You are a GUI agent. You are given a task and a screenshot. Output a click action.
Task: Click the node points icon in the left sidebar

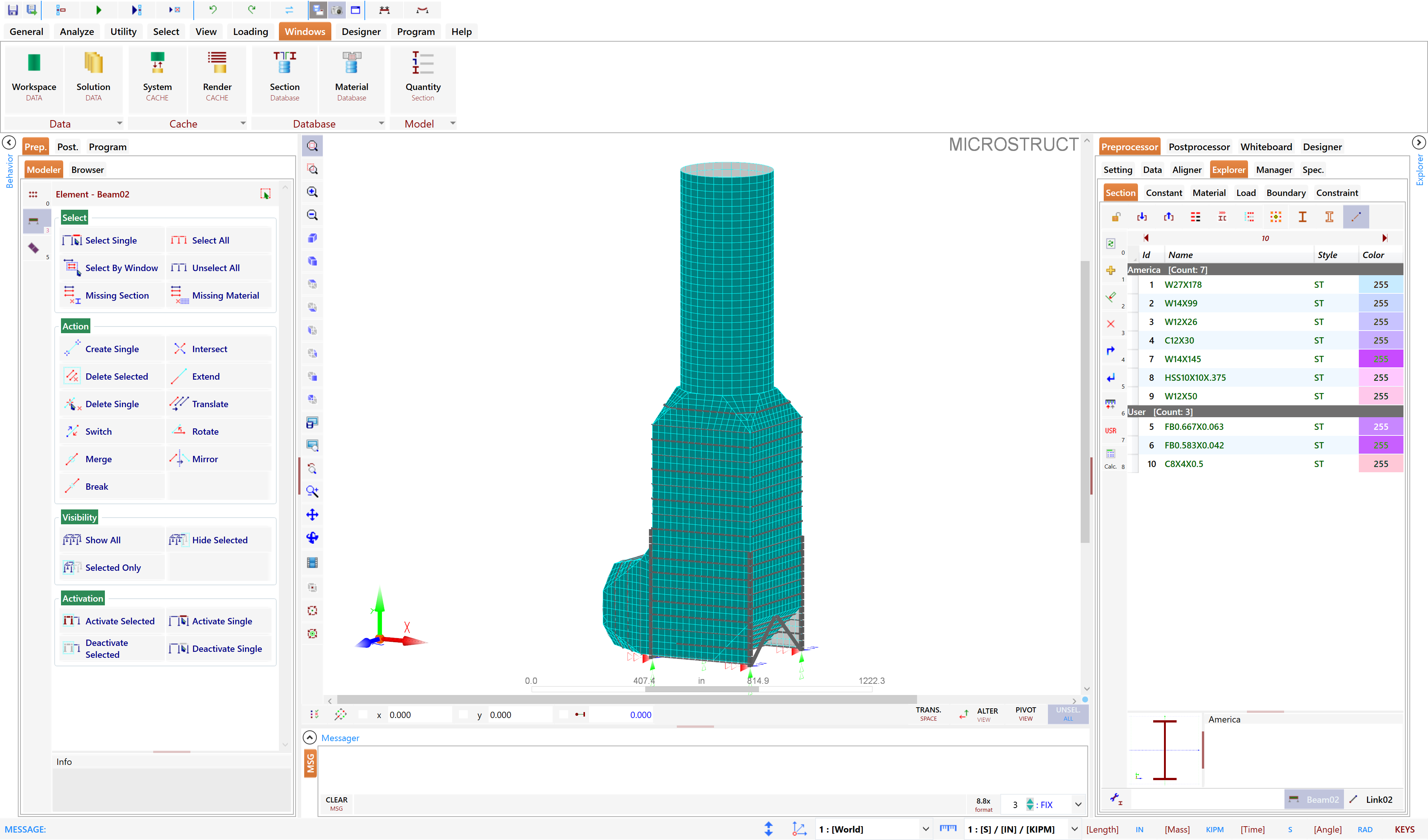(33, 194)
